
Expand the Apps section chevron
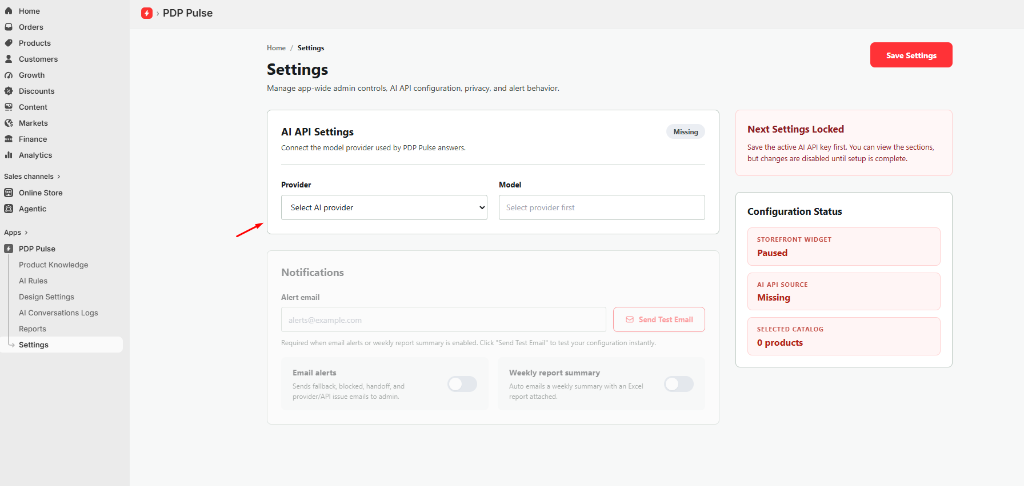(x=27, y=233)
